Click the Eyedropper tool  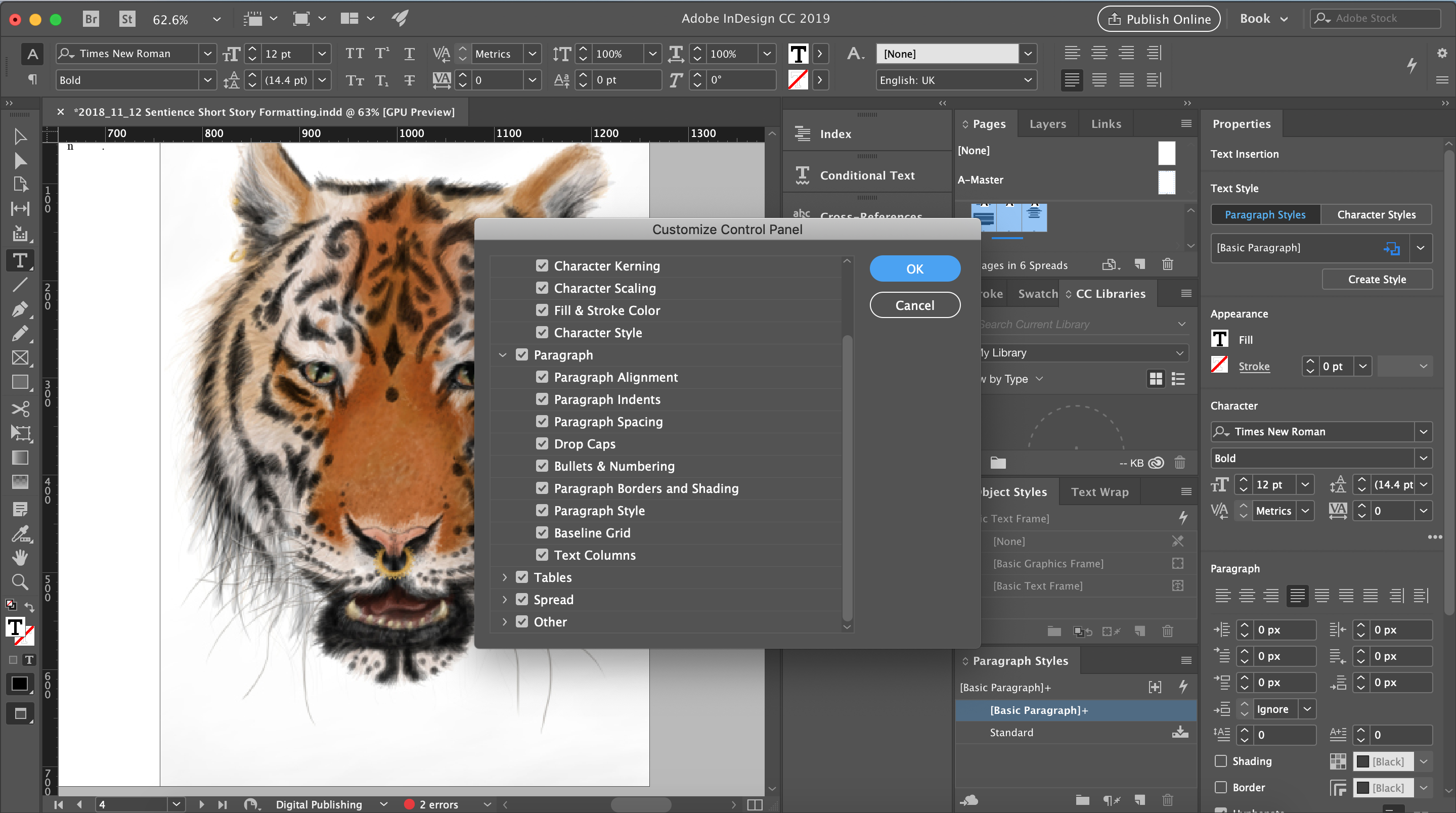coord(20,533)
